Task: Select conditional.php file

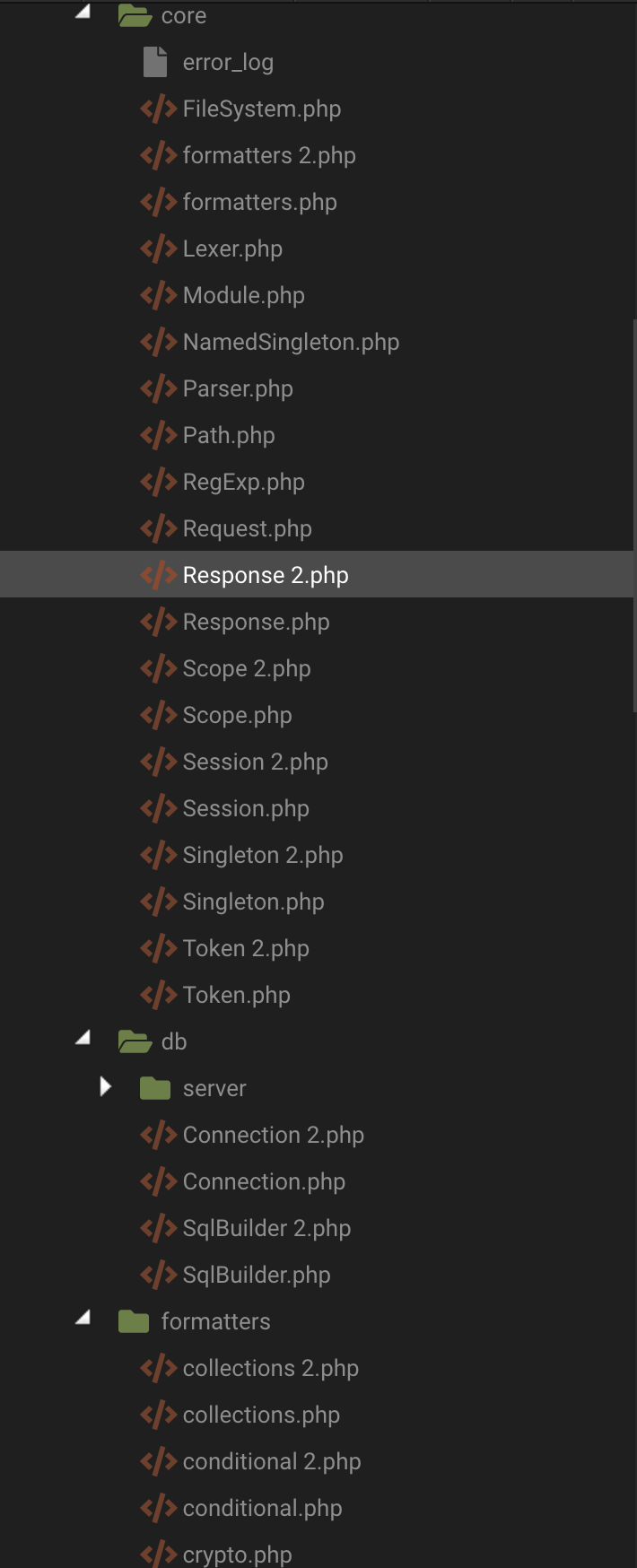Action: point(262,1508)
